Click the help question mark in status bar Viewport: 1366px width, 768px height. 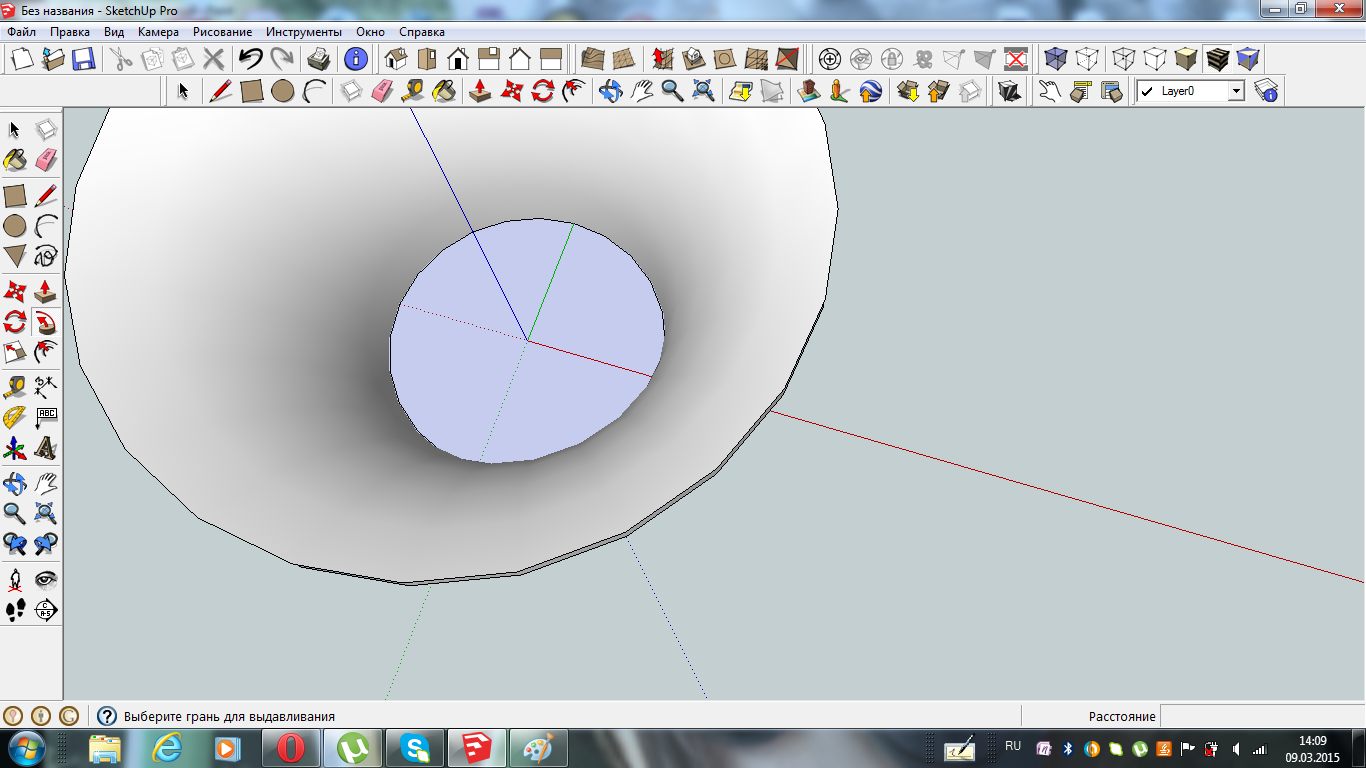coord(106,716)
